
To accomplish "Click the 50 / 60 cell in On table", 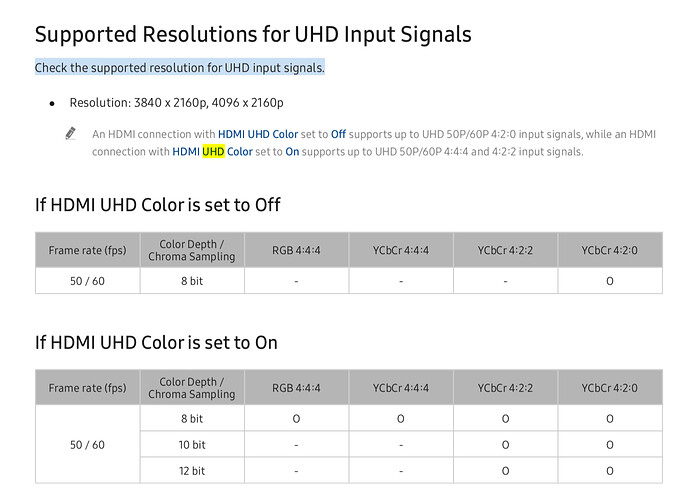I will point(88,445).
